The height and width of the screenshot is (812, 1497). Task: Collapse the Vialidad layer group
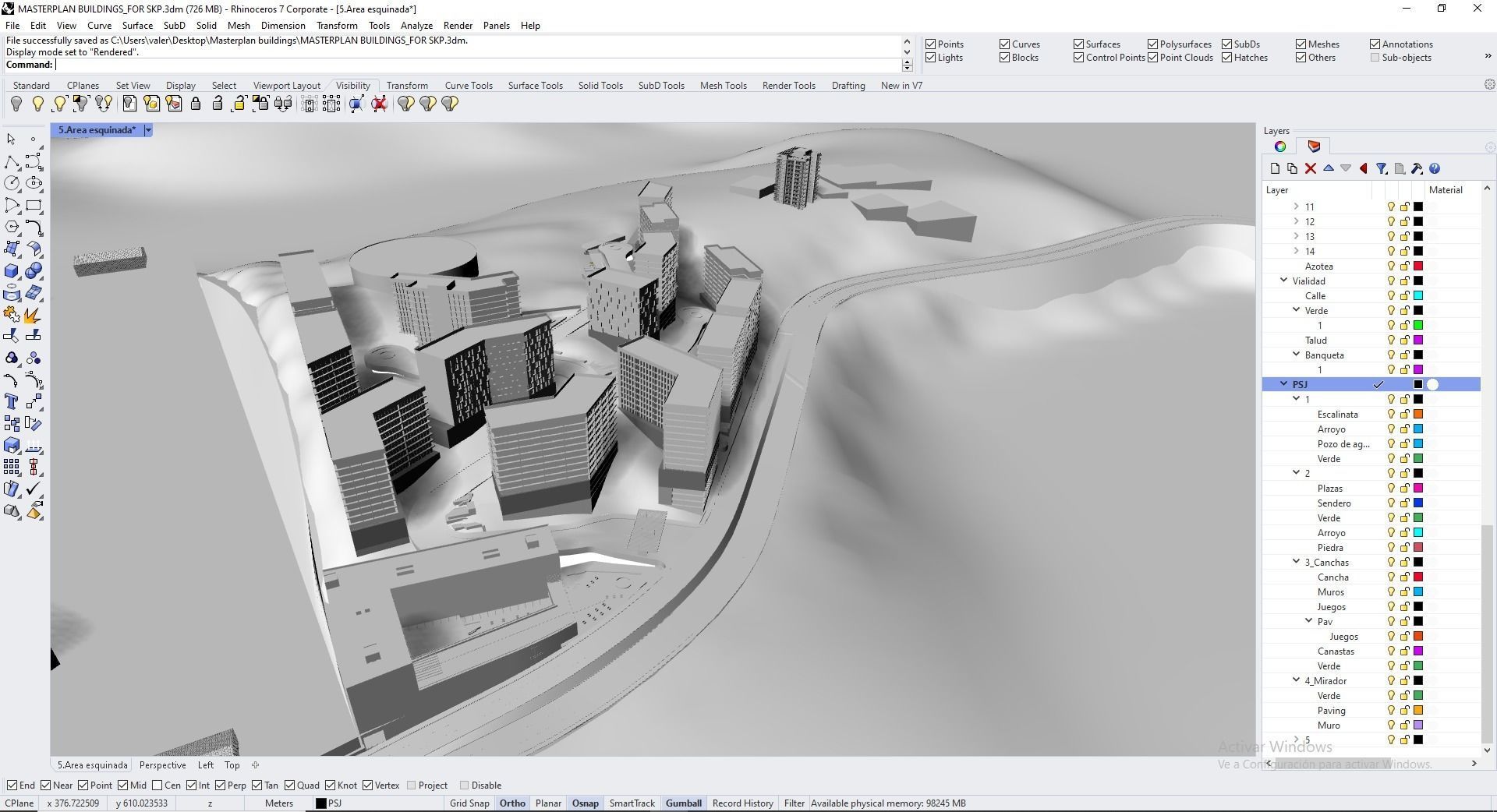click(x=1283, y=281)
